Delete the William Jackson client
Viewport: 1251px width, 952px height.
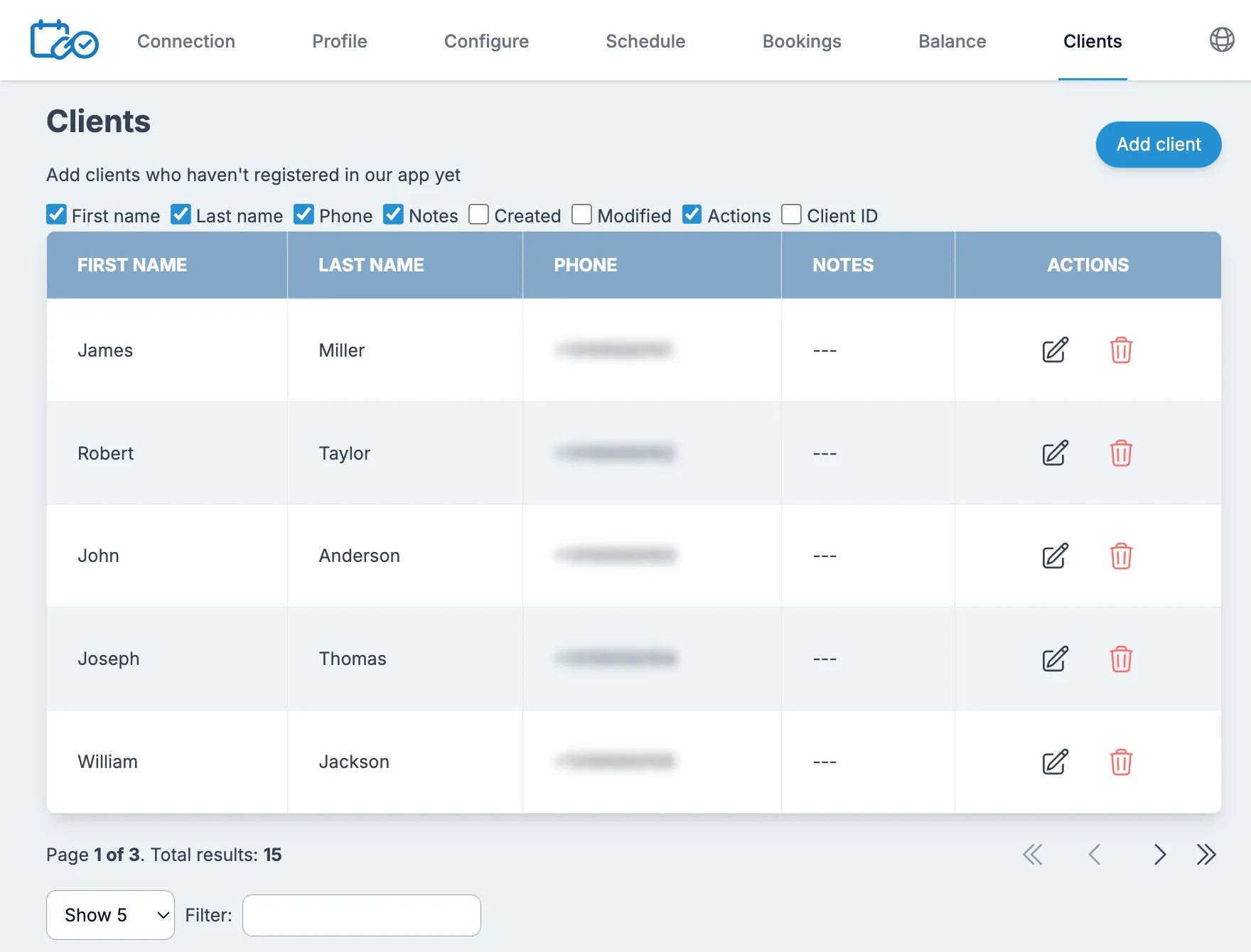point(1122,762)
